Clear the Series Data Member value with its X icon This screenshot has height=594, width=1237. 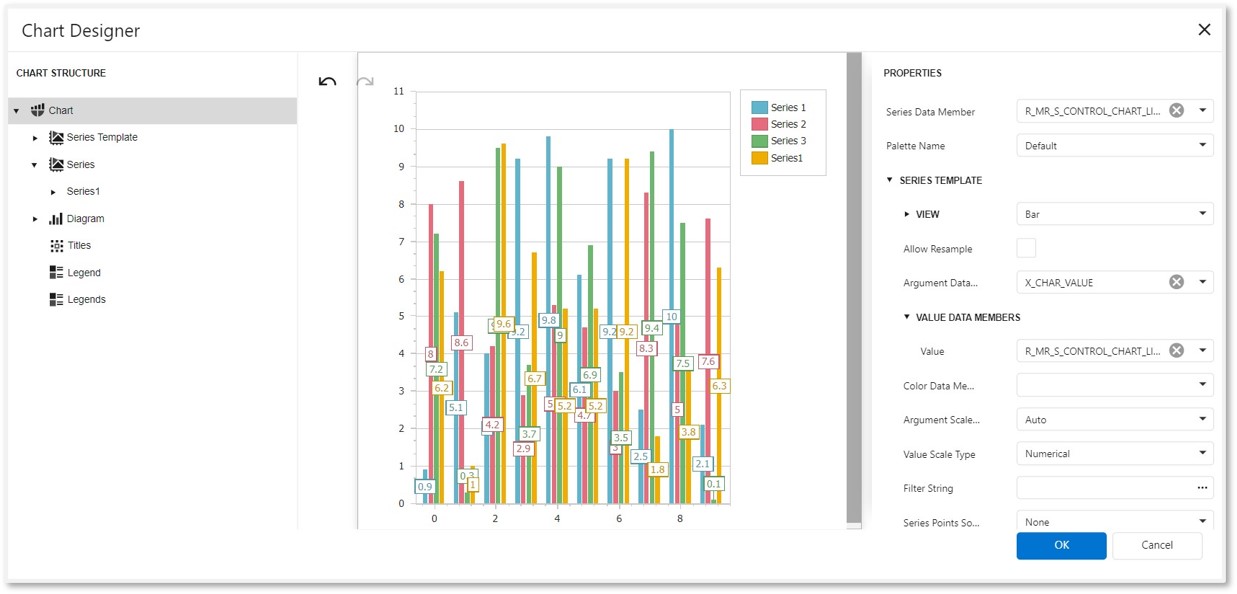click(1176, 111)
